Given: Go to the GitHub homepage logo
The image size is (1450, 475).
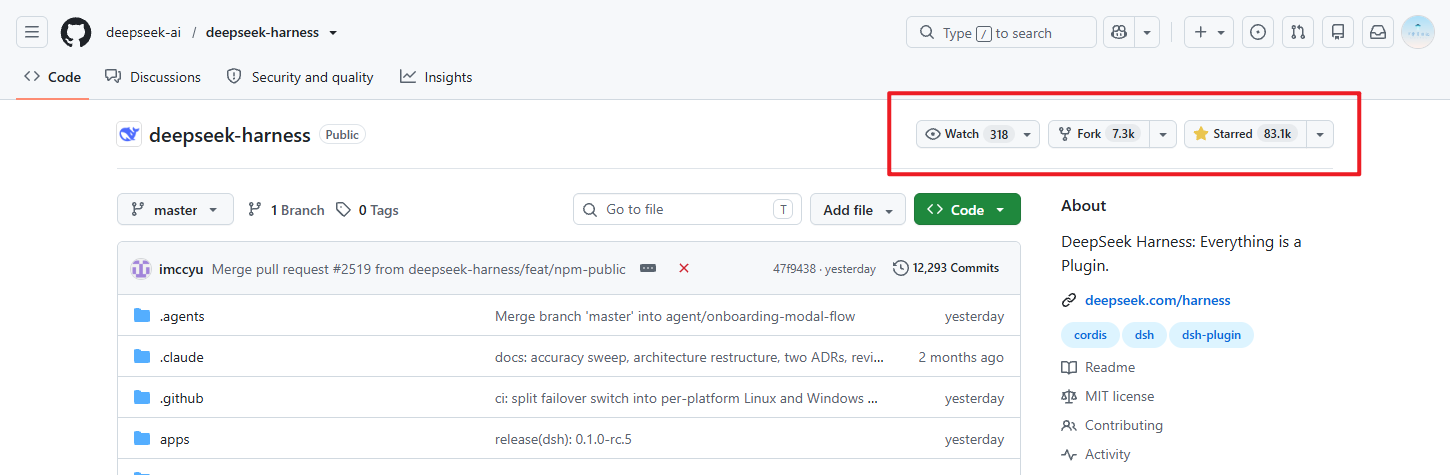Looking at the screenshot, I should click(76, 32).
